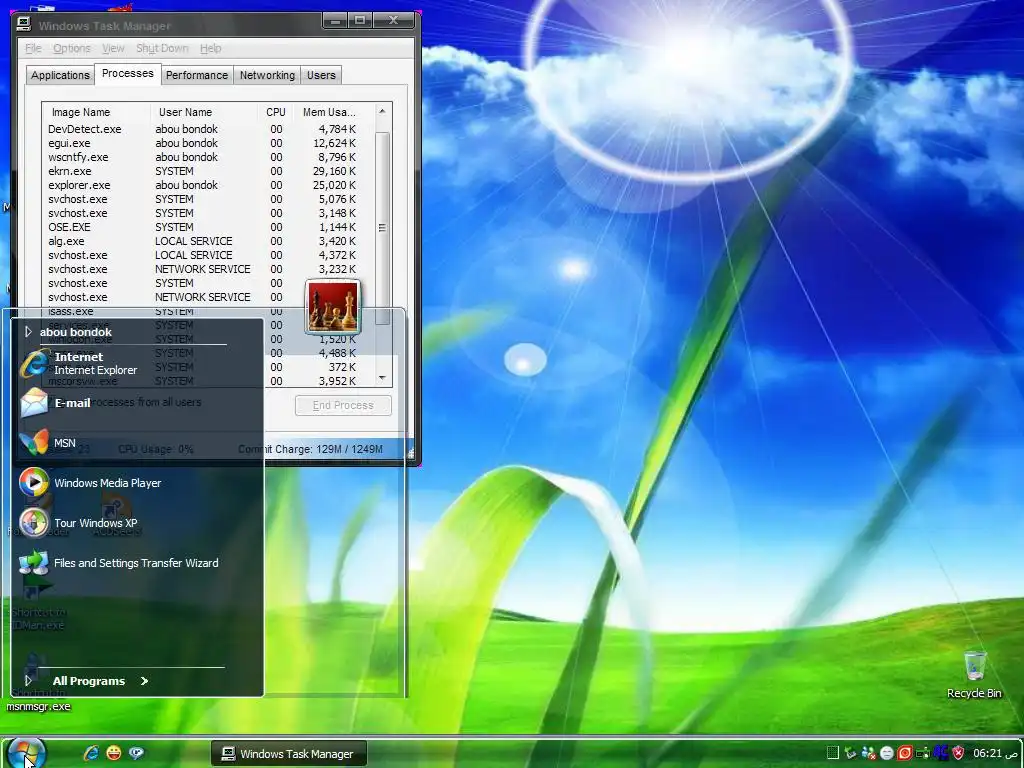
Task: Open All Programs in Start menu
Action: click(89, 680)
